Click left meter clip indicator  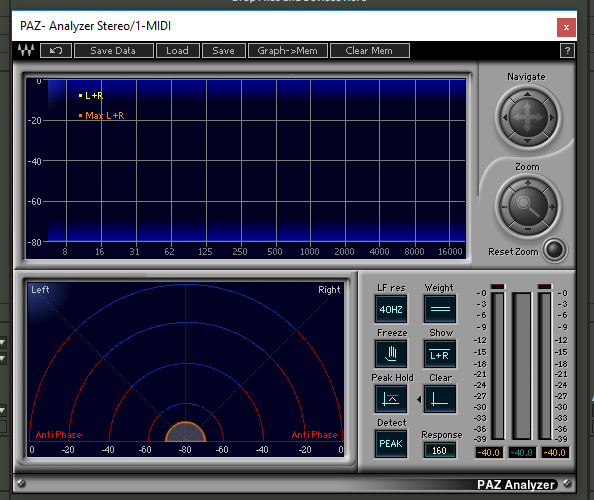pyautogui.click(x=498, y=286)
